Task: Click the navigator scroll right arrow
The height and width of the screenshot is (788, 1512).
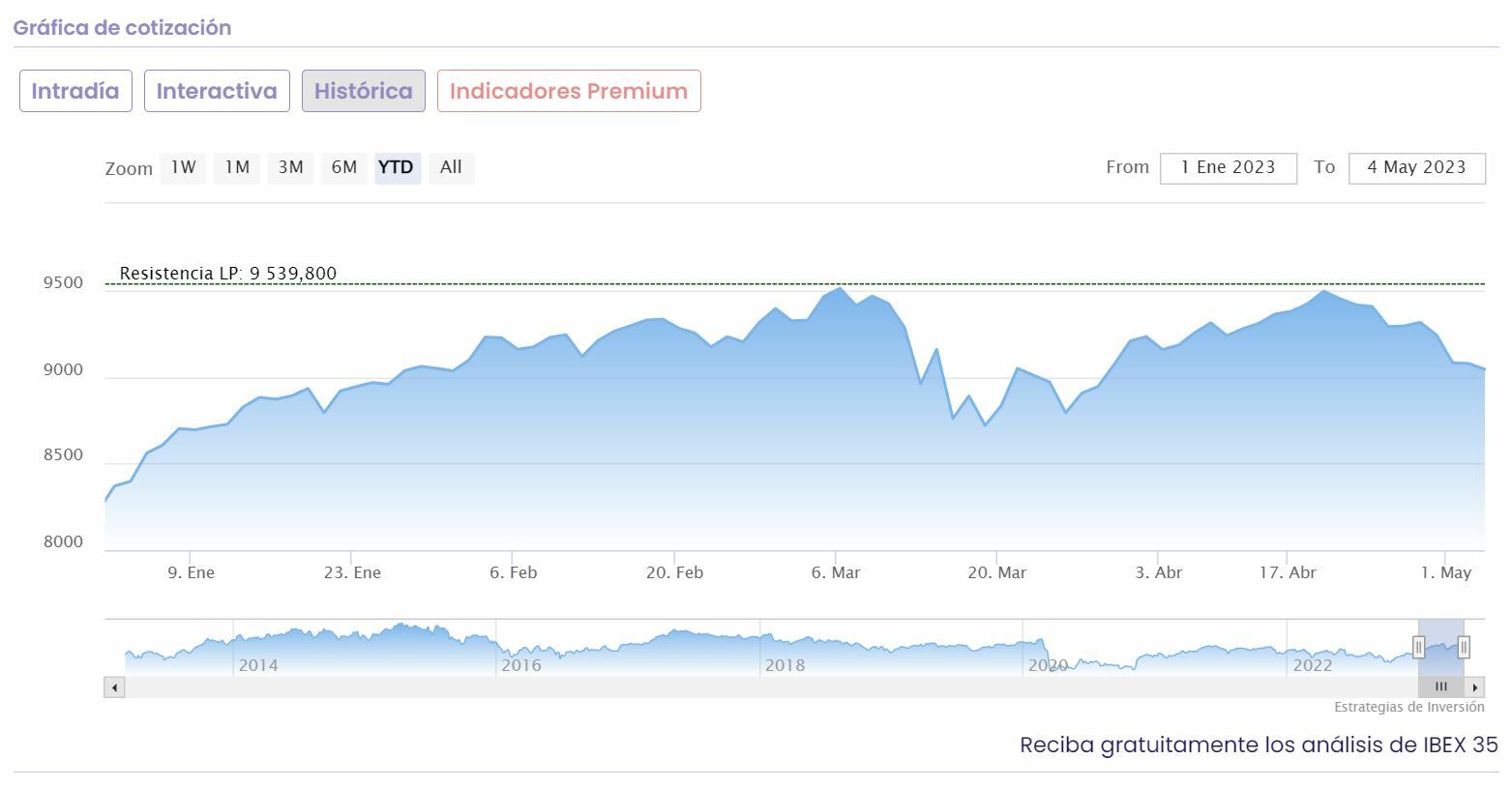Action: 1474,687
